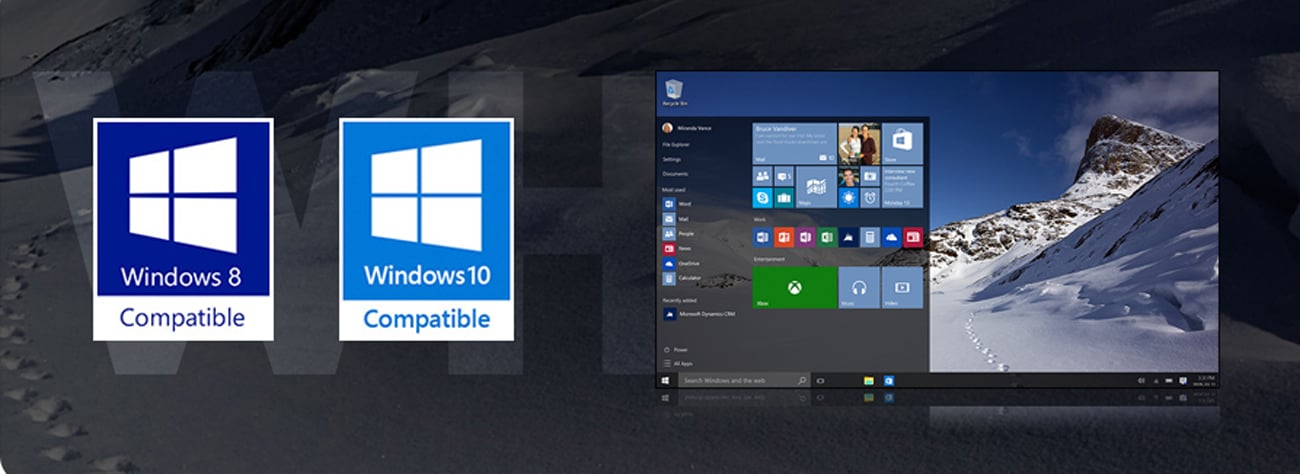This screenshot has height=474, width=1300.
Task: Click the volume speaker icon in system tray
Action: click(x=1141, y=380)
